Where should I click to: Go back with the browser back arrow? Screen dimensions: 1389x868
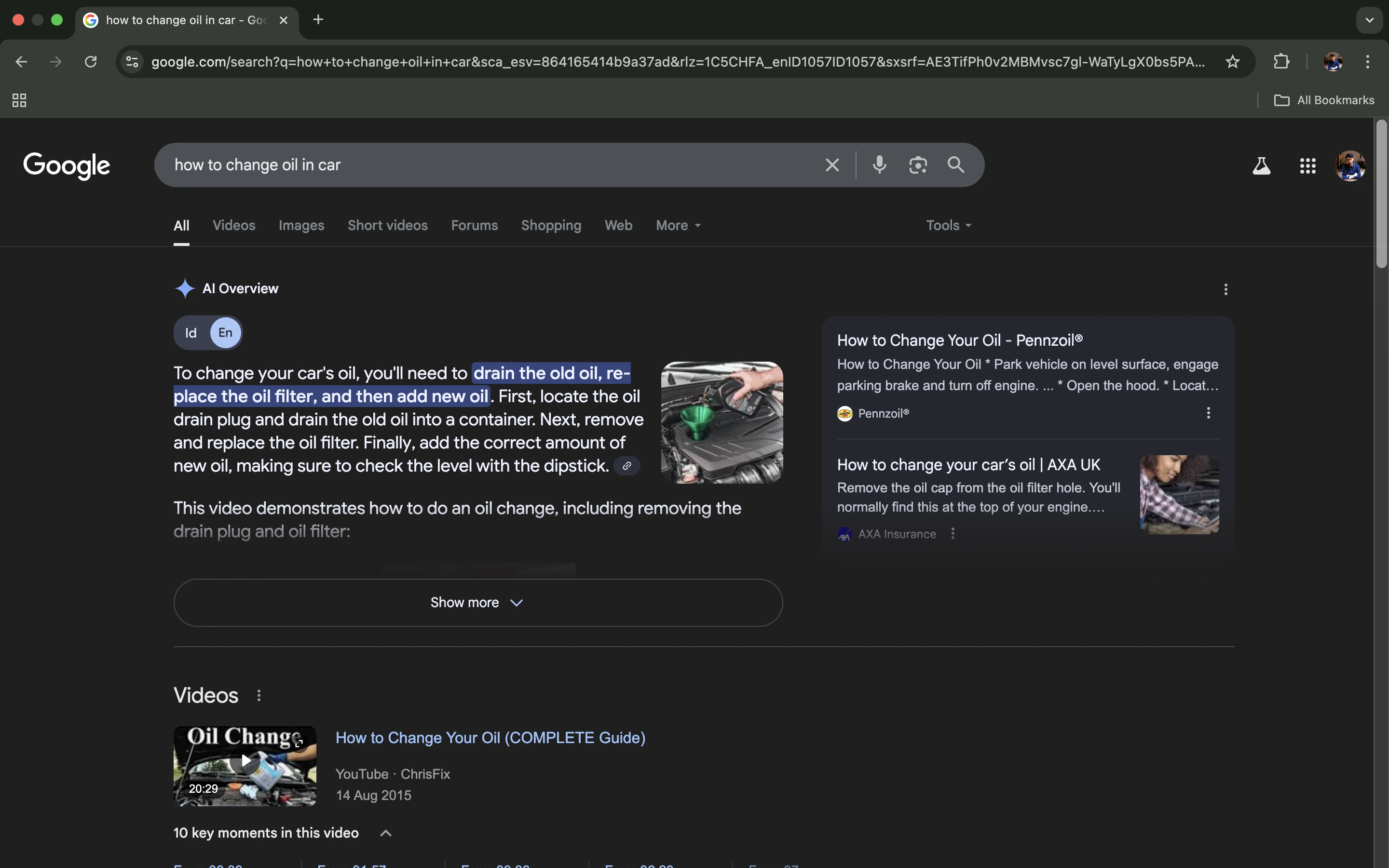tap(21, 61)
